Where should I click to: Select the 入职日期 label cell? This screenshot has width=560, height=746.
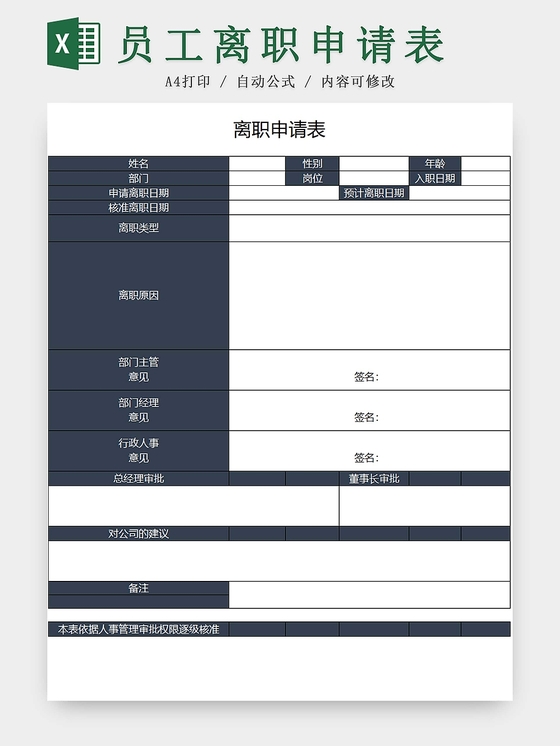pyautogui.click(x=435, y=178)
